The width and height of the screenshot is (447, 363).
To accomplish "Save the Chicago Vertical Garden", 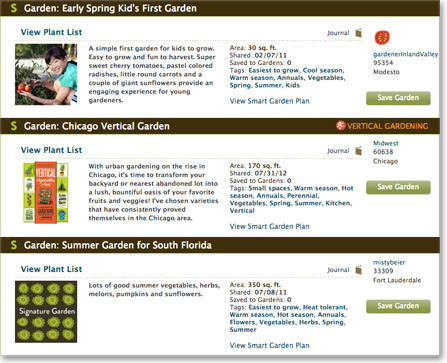I will pos(398,187).
